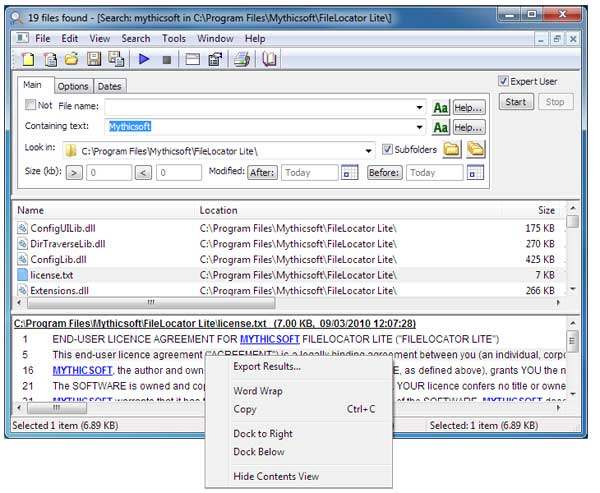Screen dimensions: 600x493
Task: Click the New search toolbar icon
Action: click(28, 60)
